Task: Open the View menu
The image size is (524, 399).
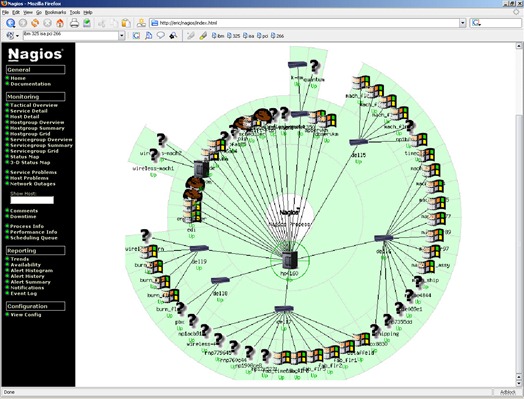Action: click(x=28, y=12)
